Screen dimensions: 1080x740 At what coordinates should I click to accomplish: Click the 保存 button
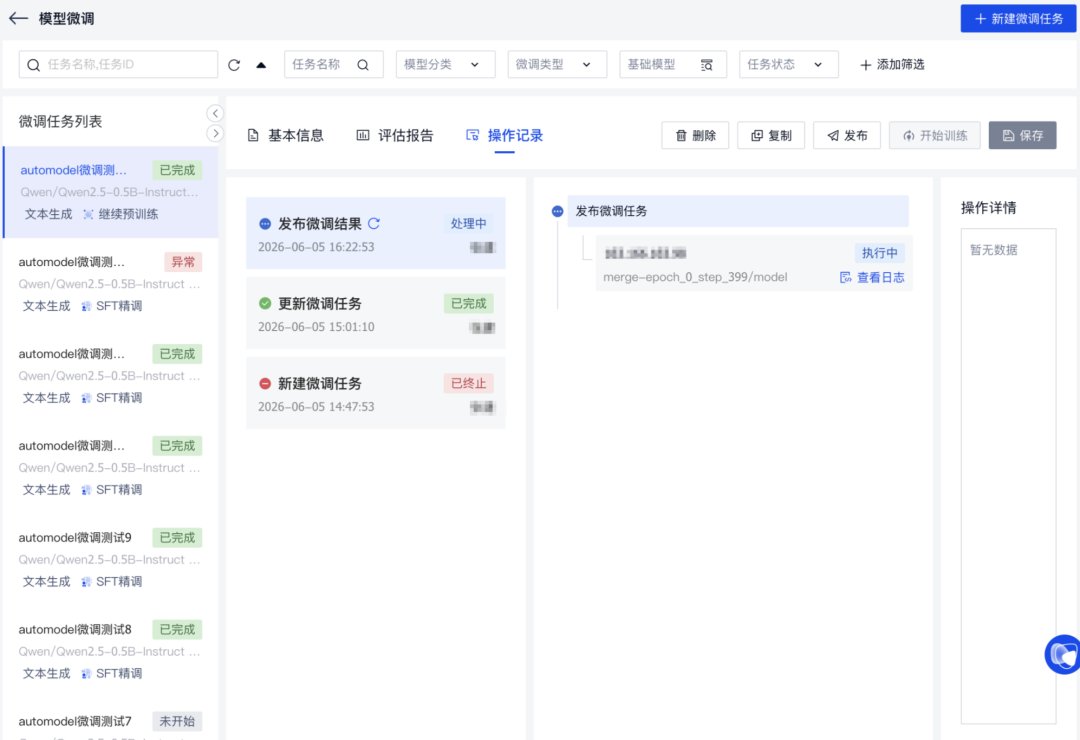1022,135
